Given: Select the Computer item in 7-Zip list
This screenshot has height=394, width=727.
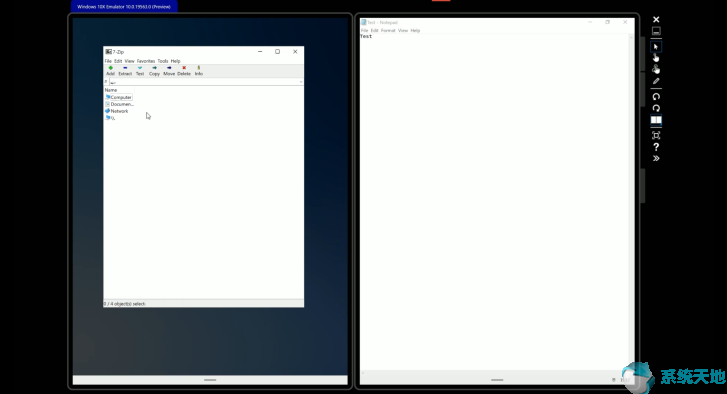Looking at the screenshot, I should point(119,97).
